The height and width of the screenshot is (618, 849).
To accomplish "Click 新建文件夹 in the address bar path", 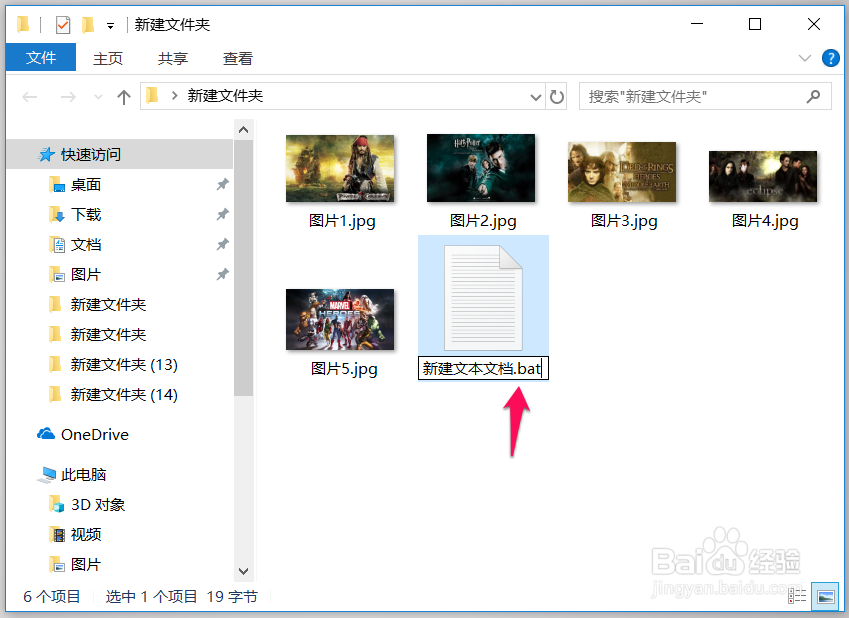I will (225, 96).
